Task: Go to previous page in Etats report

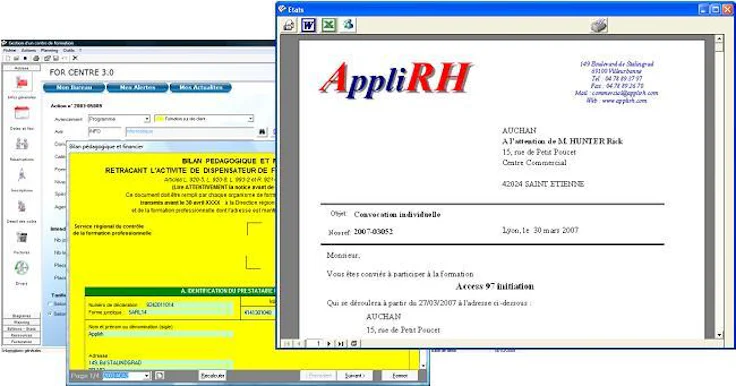Action: tap(299, 343)
